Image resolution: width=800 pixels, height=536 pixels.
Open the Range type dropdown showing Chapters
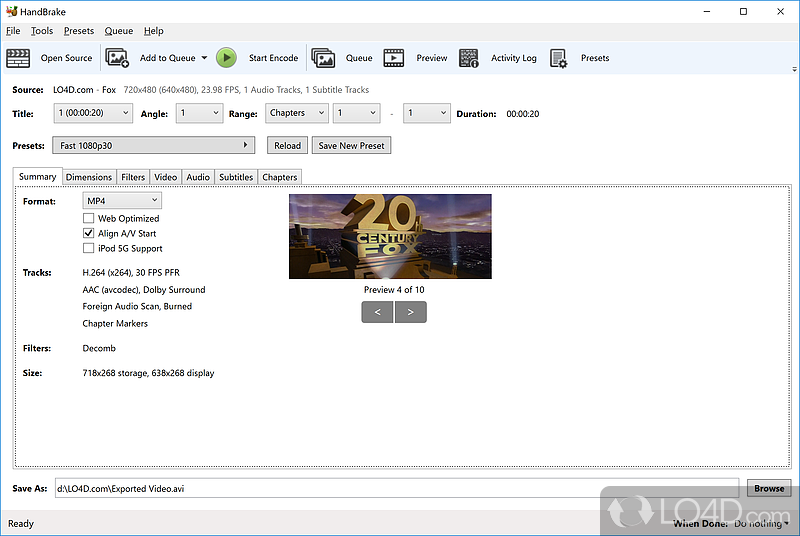coord(296,113)
